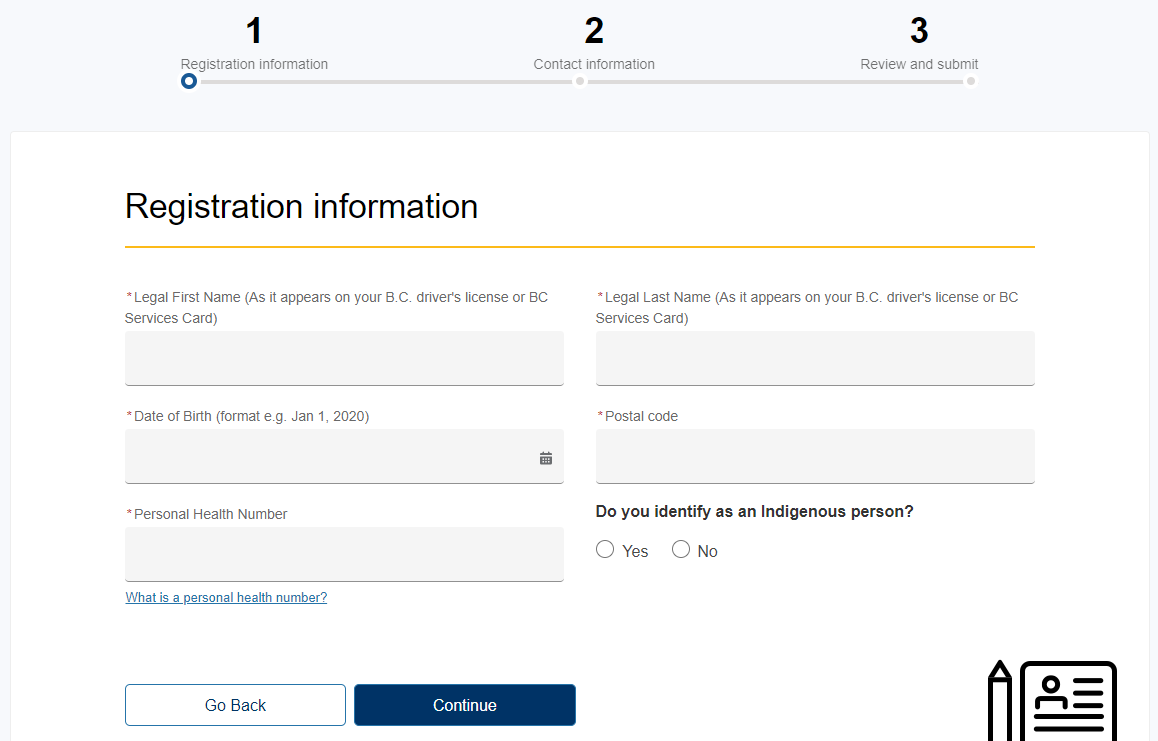Select the step 1 progress circle marker

(189, 81)
